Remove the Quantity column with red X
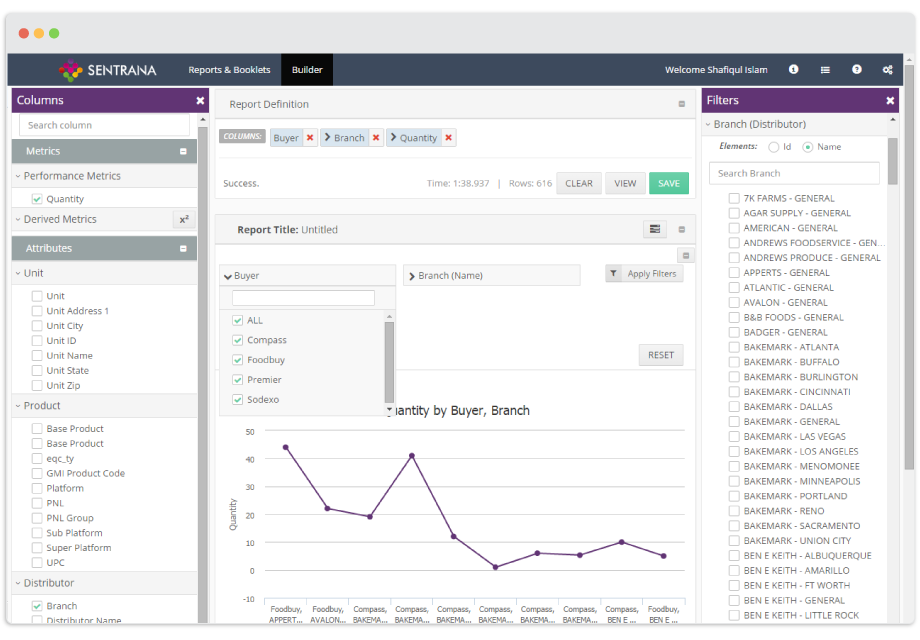The image size is (920, 640). point(448,137)
